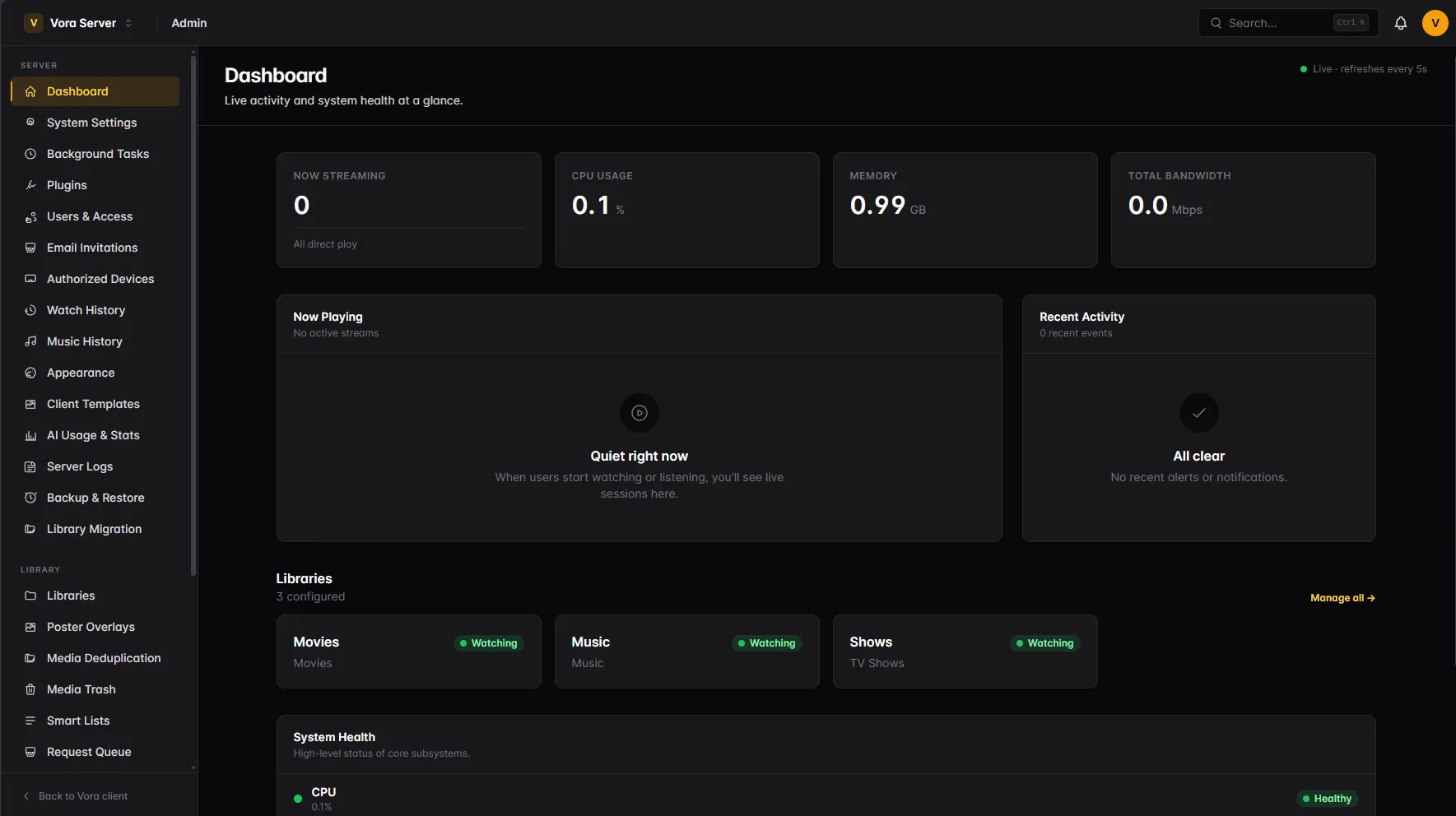The width and height of the screenshot is (1456, 816).
Task: Click the No active streams text
Action: coord(336,333)
